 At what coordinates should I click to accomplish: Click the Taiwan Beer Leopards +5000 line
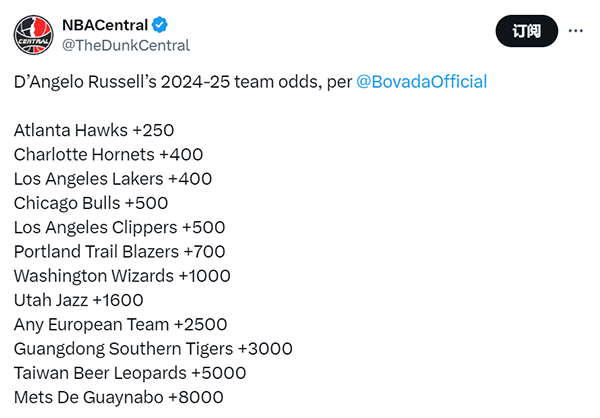point(130,373)
